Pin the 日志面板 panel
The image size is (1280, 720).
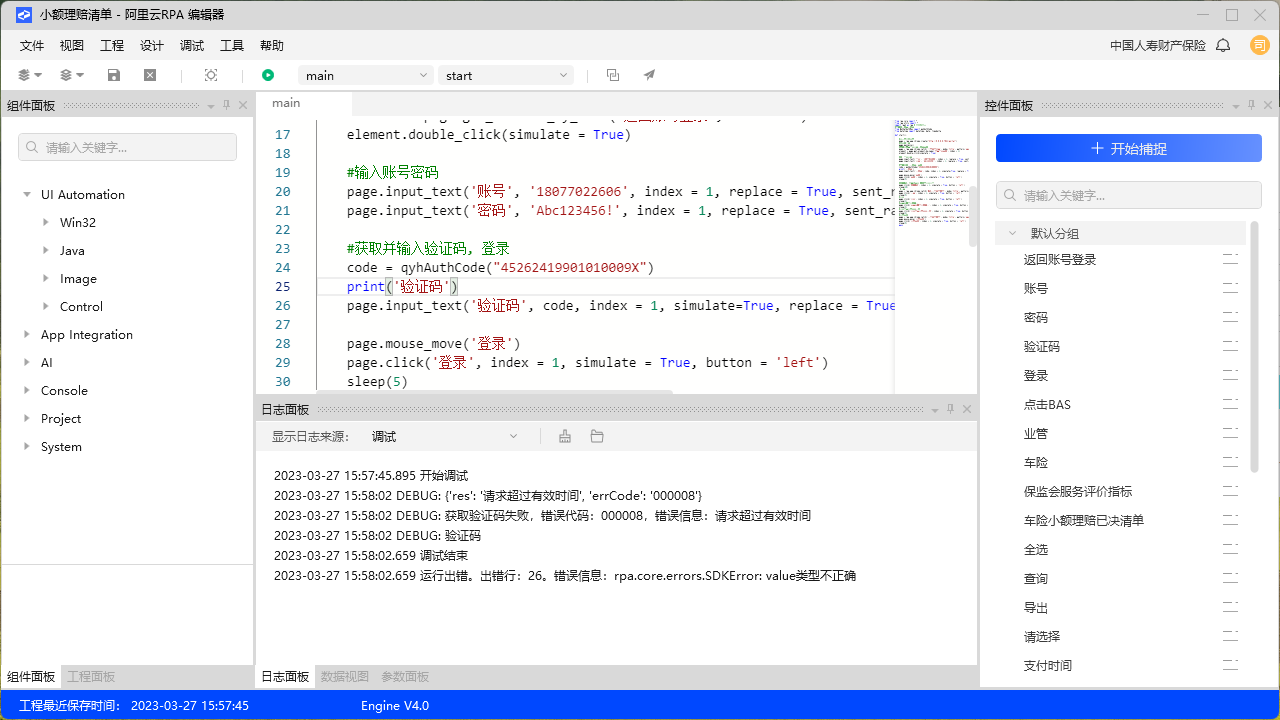point(951,409)
